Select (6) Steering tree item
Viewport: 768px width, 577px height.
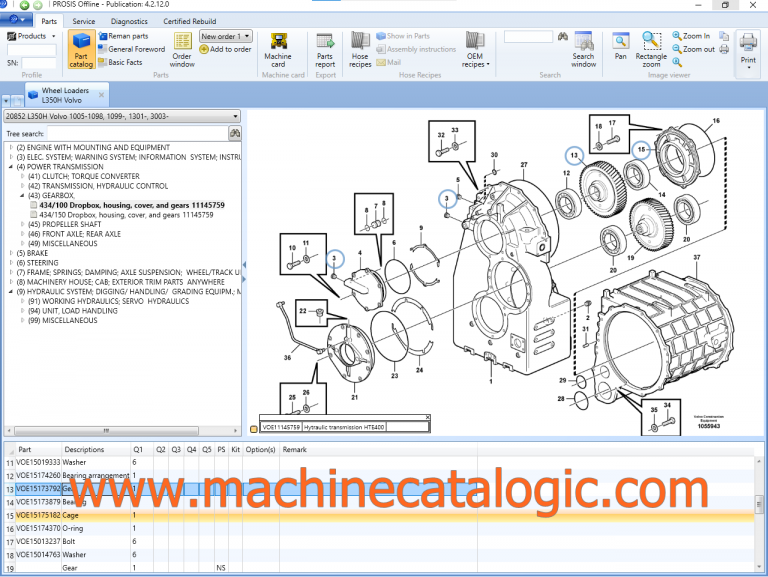click(37, 263)
